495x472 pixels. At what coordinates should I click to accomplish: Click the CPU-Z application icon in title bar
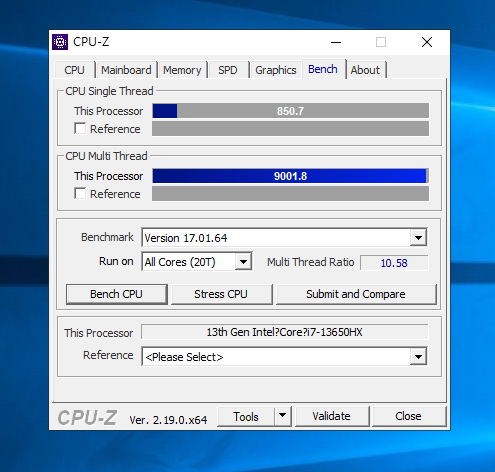(x=60, y=42)
